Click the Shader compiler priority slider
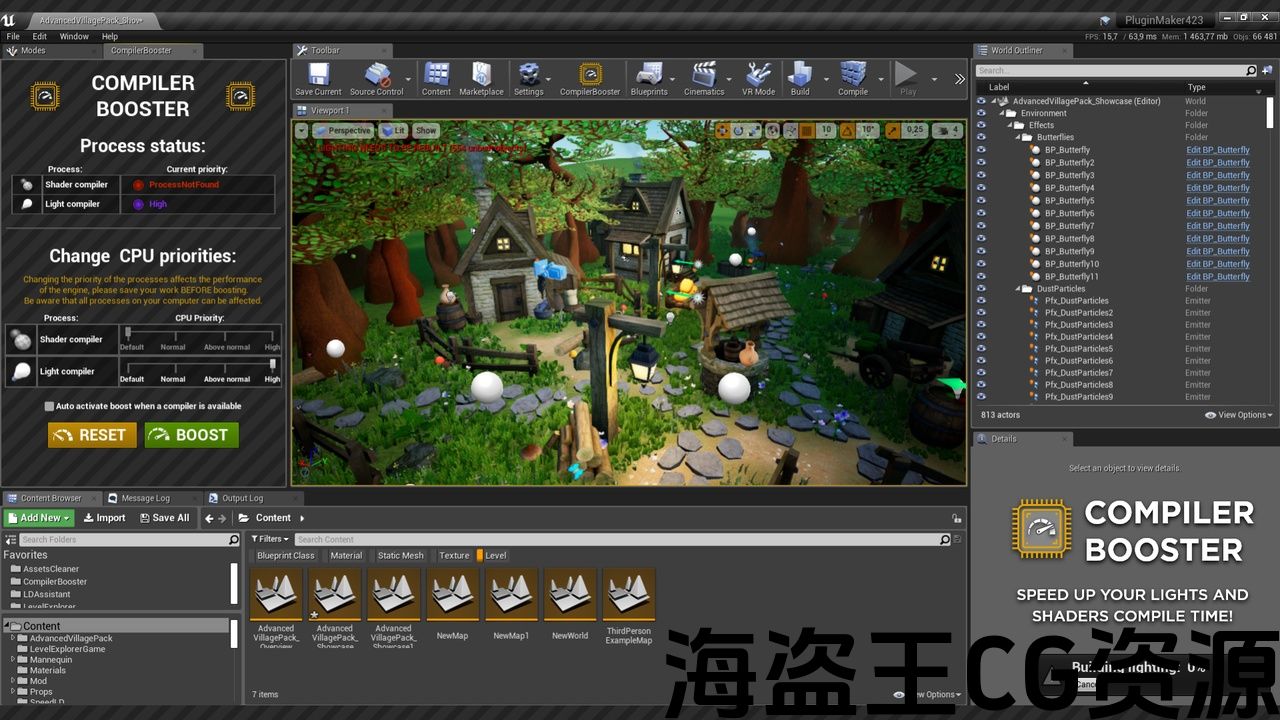1280x720 pixels. click(200, 335)
